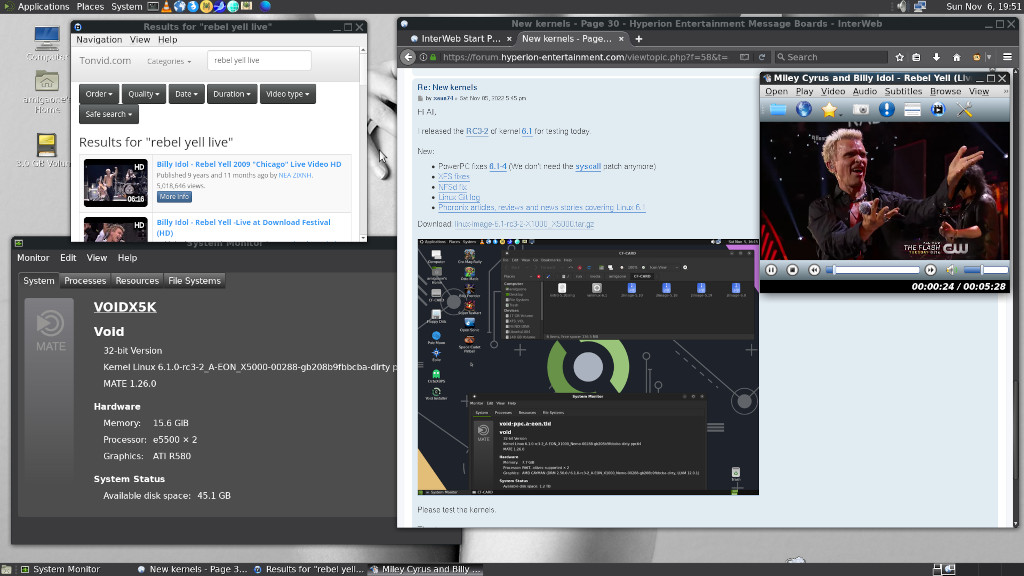
Task: Open the Chicago Live video thumbnail
Action: [x=116, y=183]
